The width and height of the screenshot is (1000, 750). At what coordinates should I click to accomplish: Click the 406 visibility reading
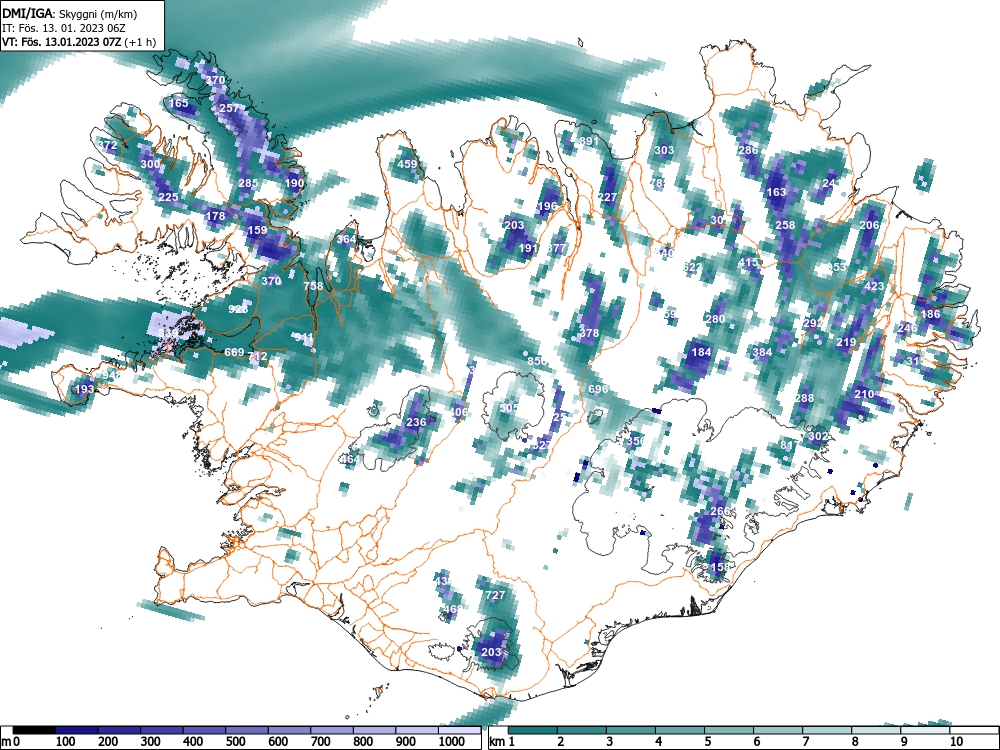[x=459, y=413]
